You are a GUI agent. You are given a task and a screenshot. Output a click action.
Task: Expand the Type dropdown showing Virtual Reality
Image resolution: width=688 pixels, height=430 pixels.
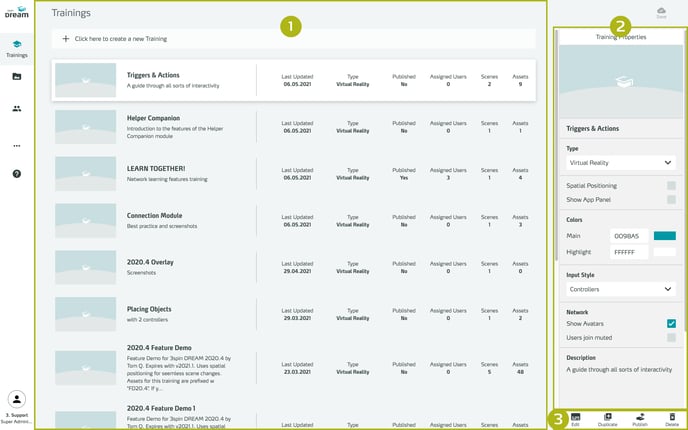pos(620,162)
